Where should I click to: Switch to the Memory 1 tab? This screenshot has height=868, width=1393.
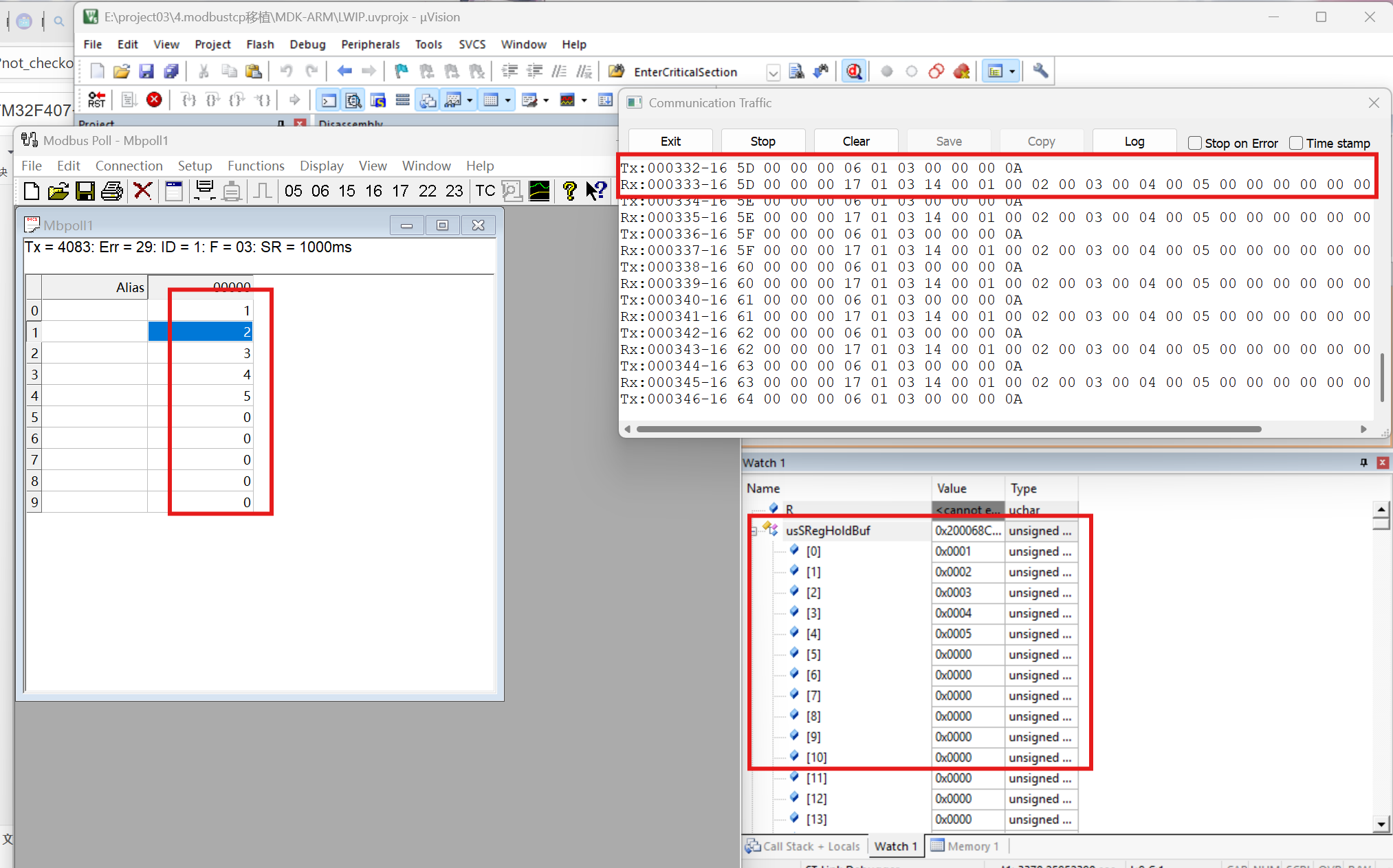coord(966,846)
